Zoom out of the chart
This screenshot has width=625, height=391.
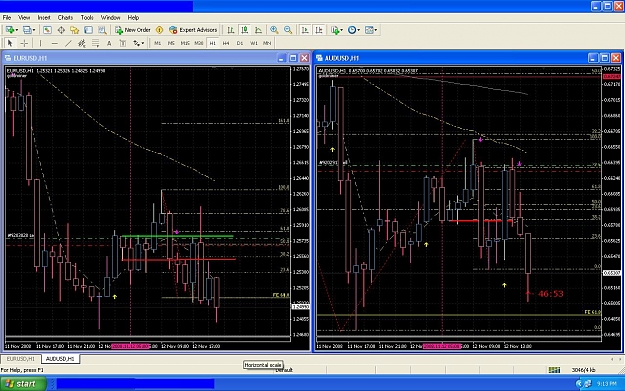288,30
